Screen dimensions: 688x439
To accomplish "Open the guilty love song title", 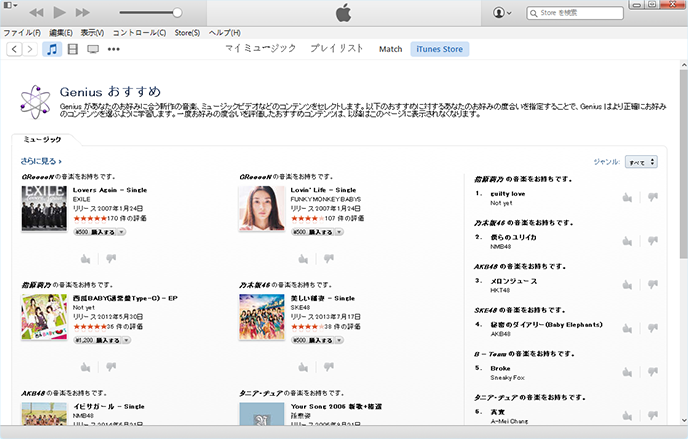I will click(508, 193).
